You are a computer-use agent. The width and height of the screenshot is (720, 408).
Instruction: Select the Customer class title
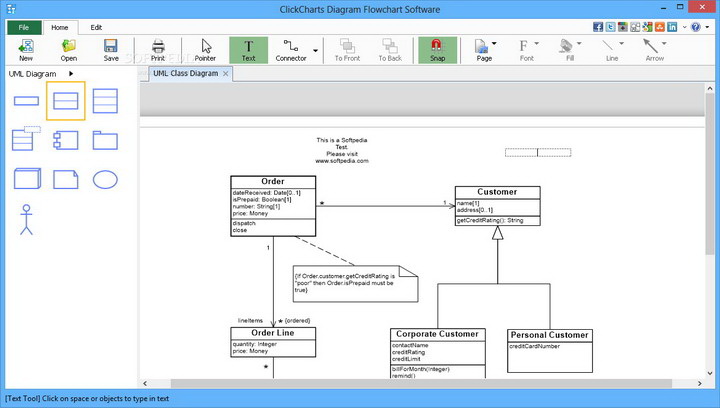[497, 192]
